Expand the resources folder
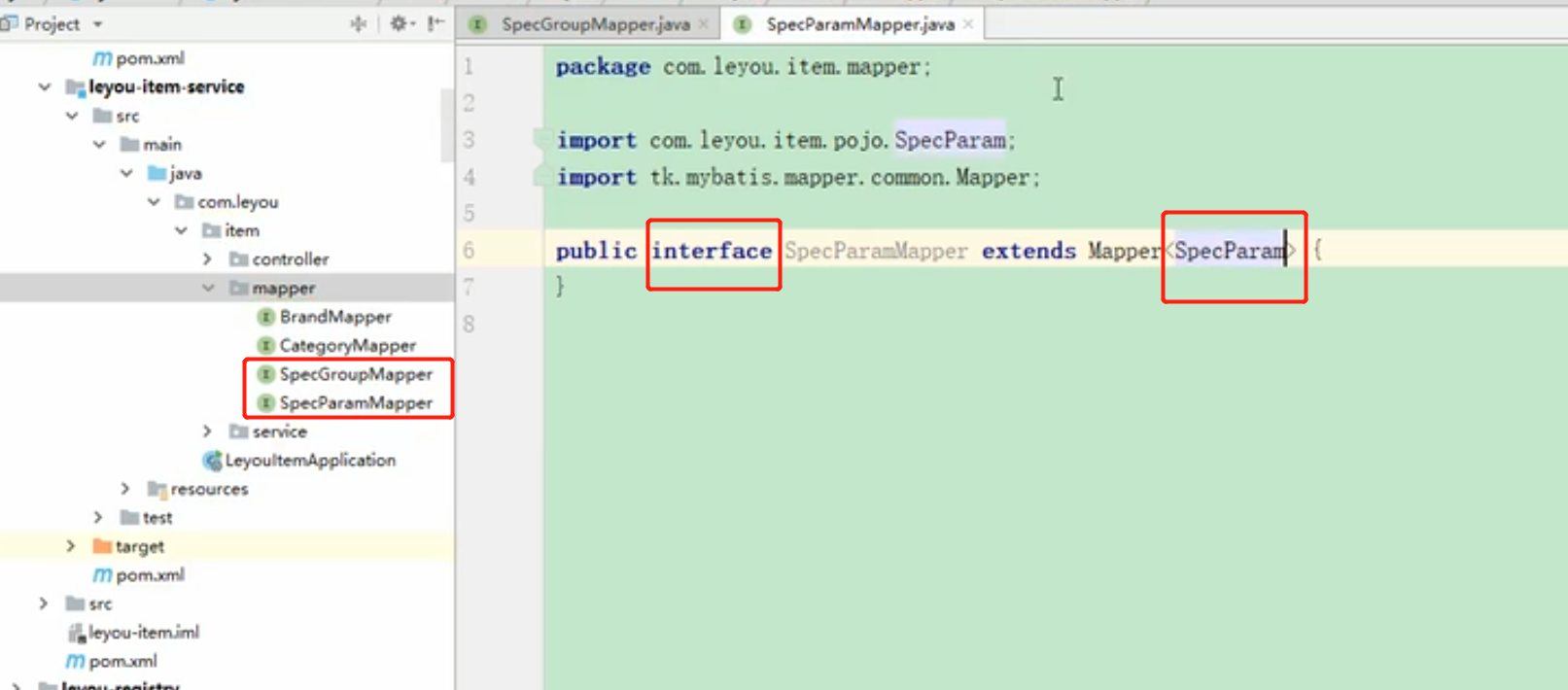The width and height of the screenshot is (1568, 690). click(125, 488)
